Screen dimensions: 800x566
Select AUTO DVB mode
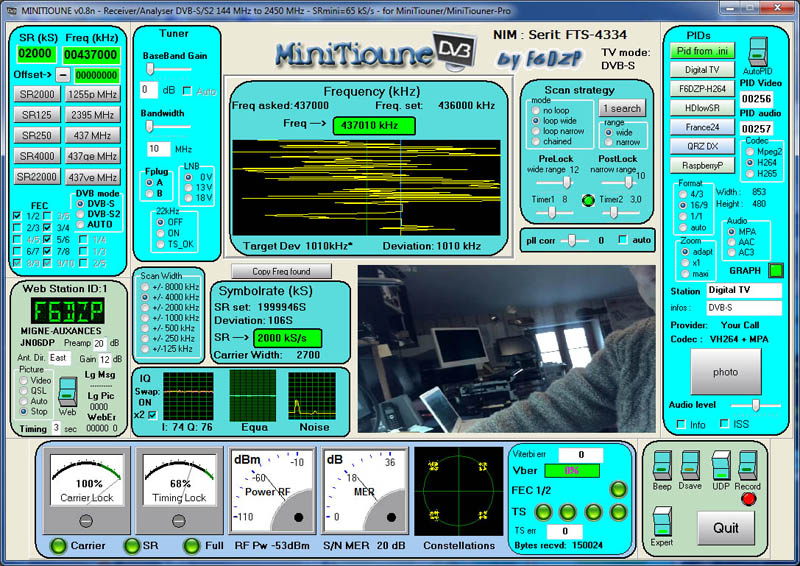coord(80,225)
